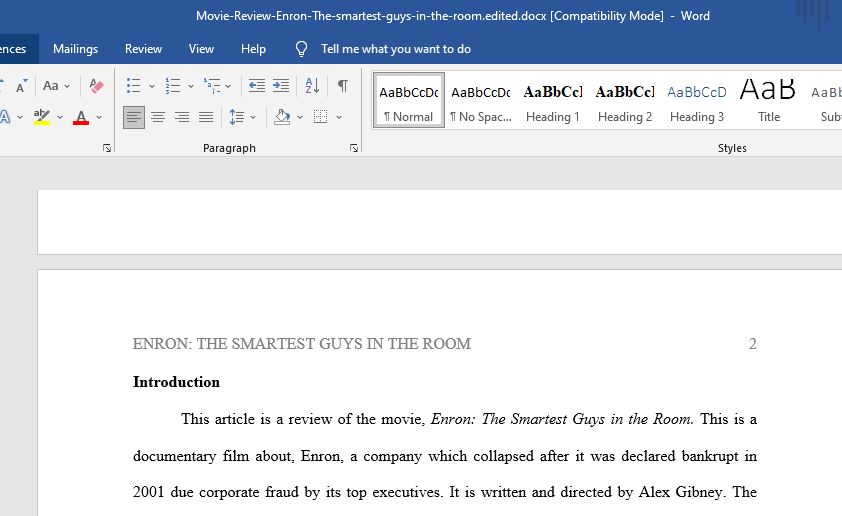Justify the paragraph text
Image resolution: width=842 pixels, height=516 pixels.
click(206, 117)
